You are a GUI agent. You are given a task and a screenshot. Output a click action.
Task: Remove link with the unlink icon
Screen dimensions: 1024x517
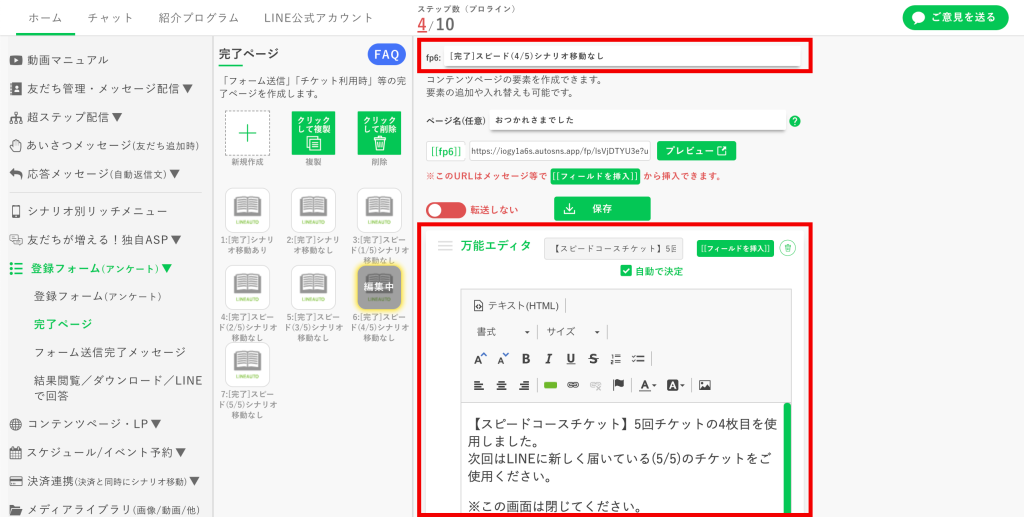point(595,385)
